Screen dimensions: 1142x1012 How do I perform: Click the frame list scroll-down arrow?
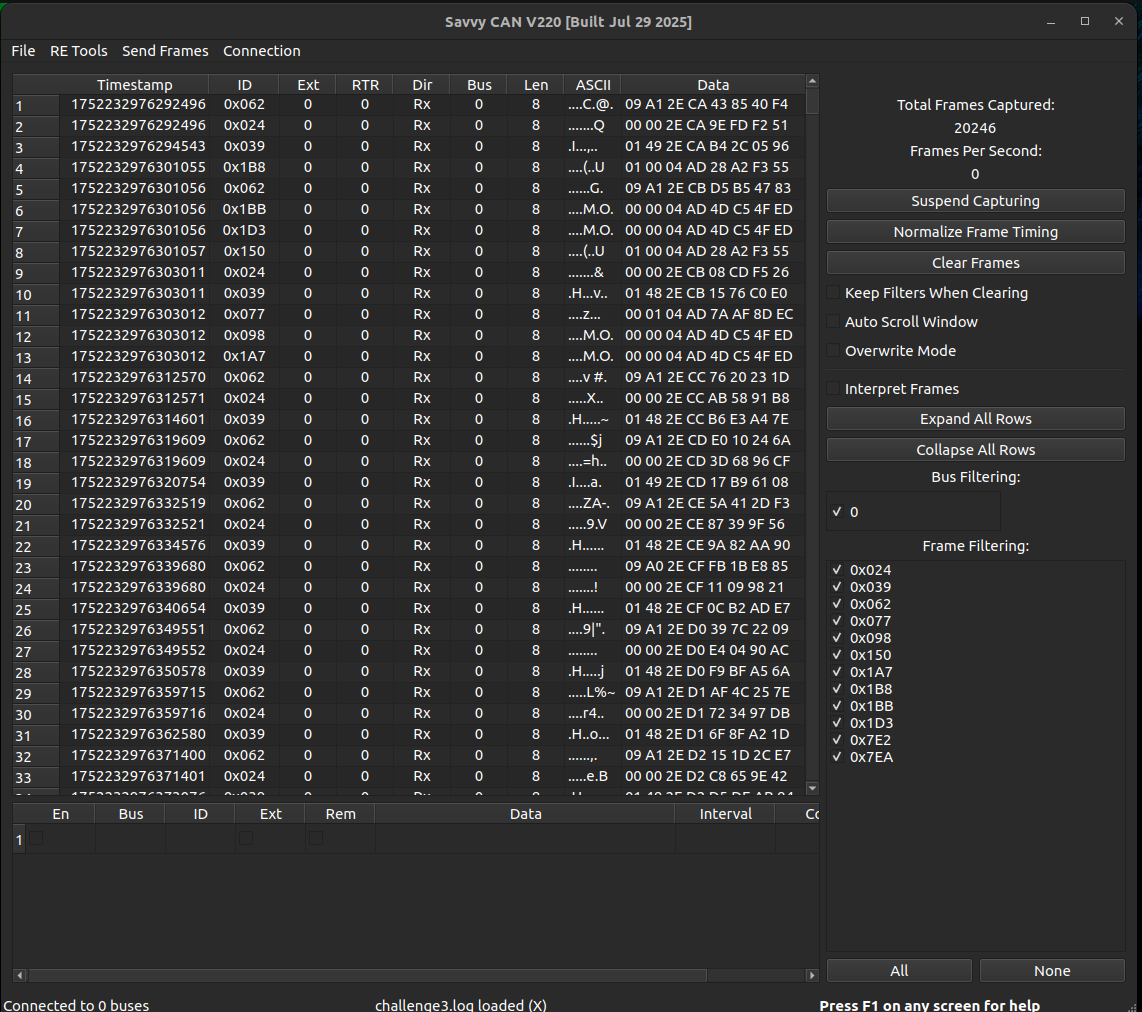tap(812, 788)
